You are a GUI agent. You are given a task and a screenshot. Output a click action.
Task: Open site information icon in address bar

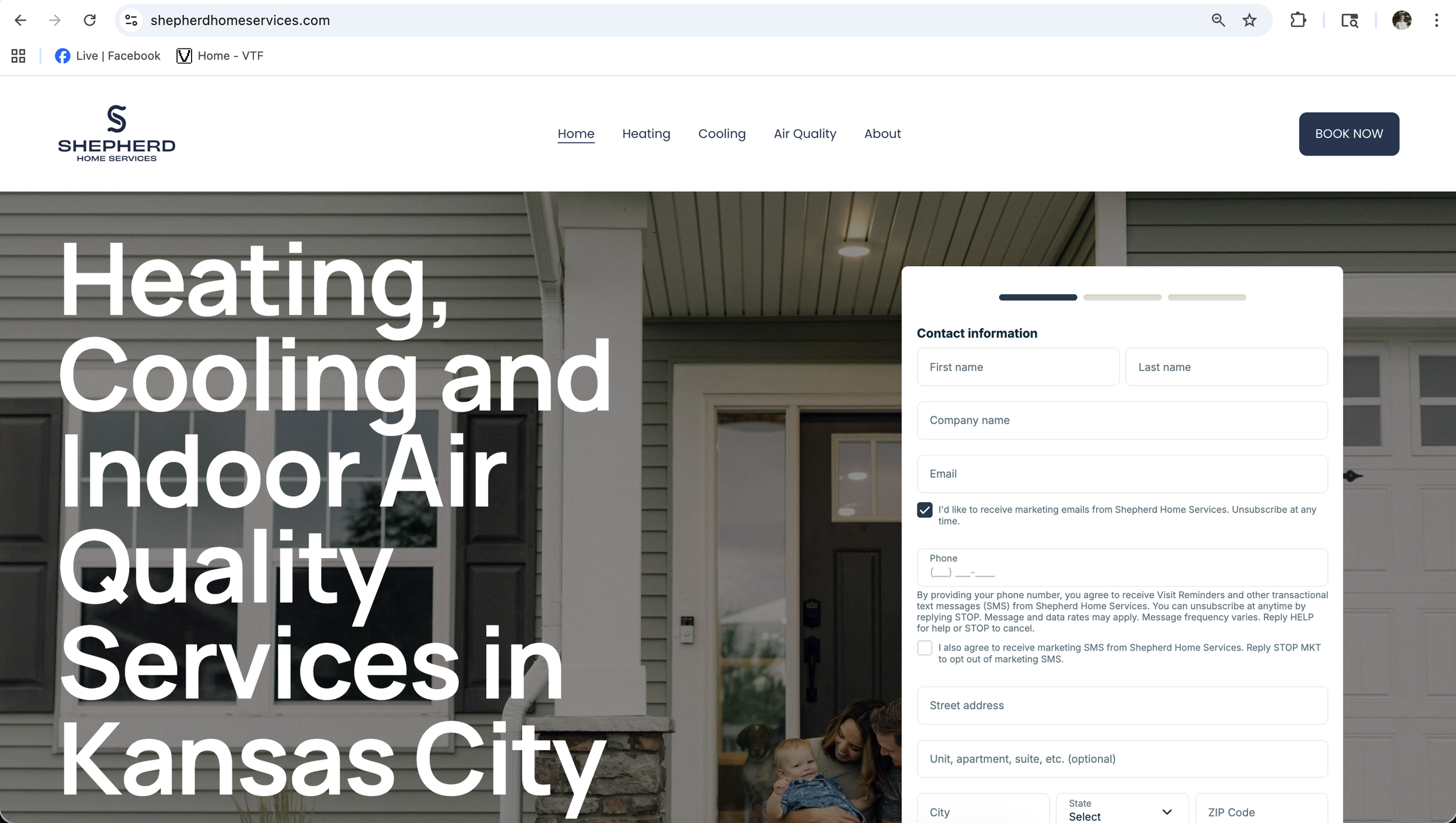pyautogui.click(x=132, y=20)
